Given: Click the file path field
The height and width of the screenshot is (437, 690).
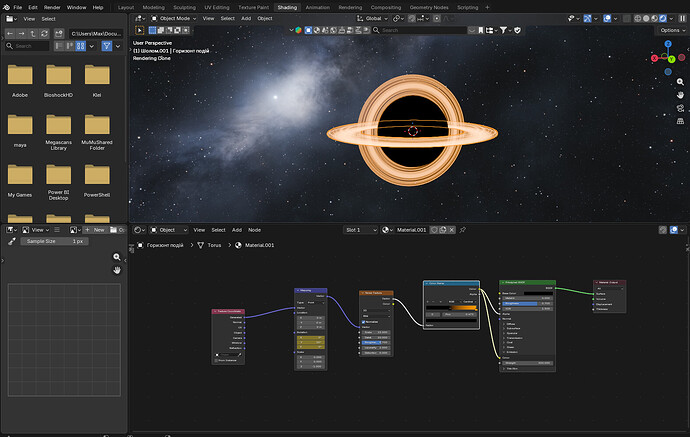Looking at the screenshot, I should pos(96,33).
